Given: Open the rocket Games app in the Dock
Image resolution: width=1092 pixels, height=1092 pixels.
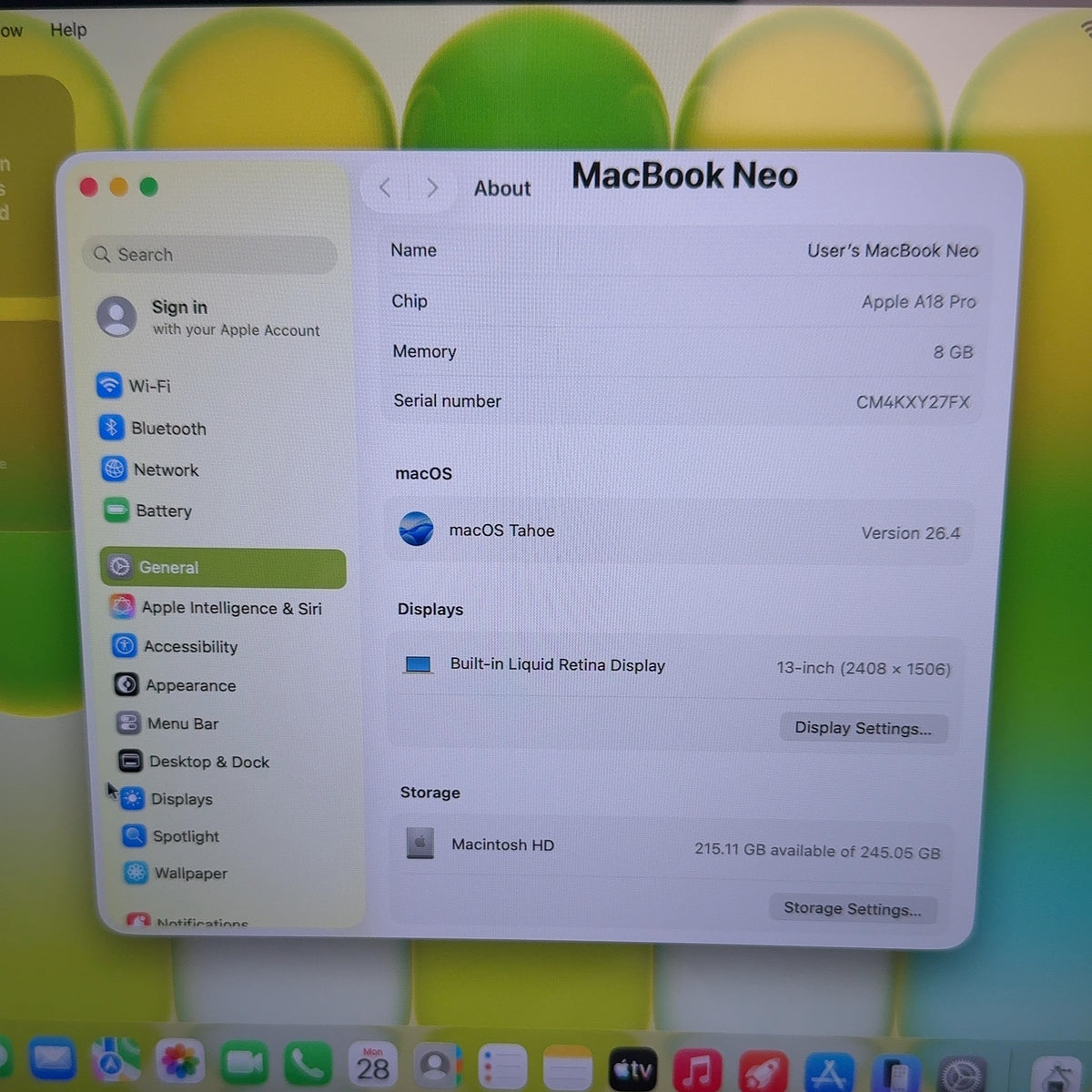Looking at the screenshot, I should click(x=763, y=1072).
